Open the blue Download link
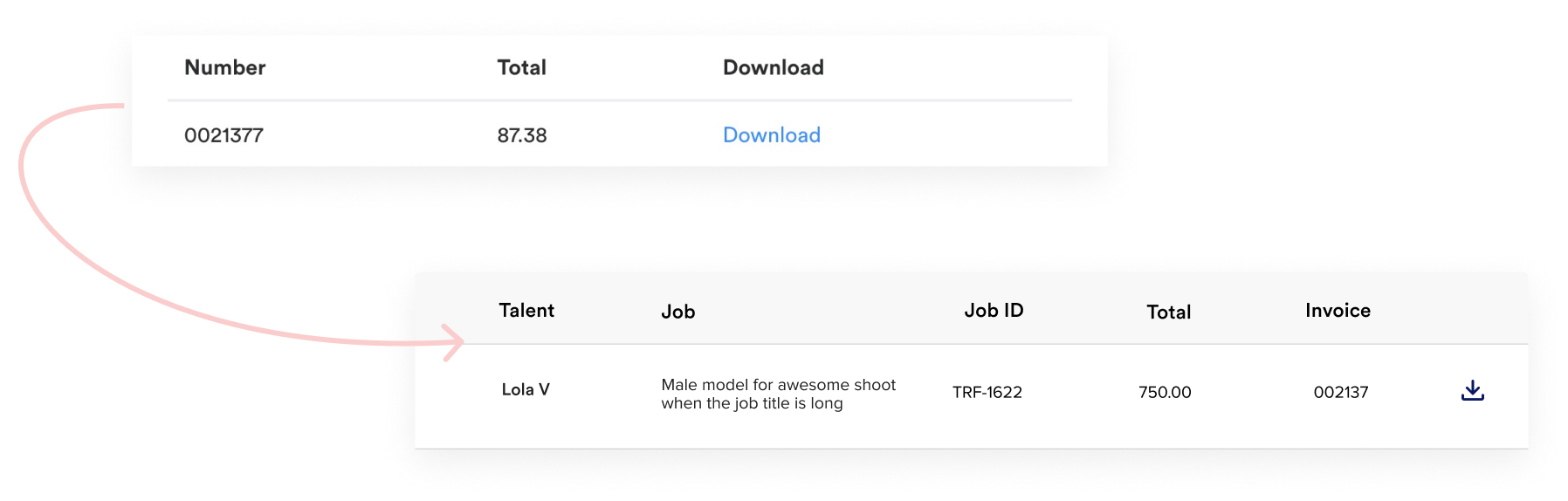Viewport: 1568px width, 501px height. click(772, 135)
